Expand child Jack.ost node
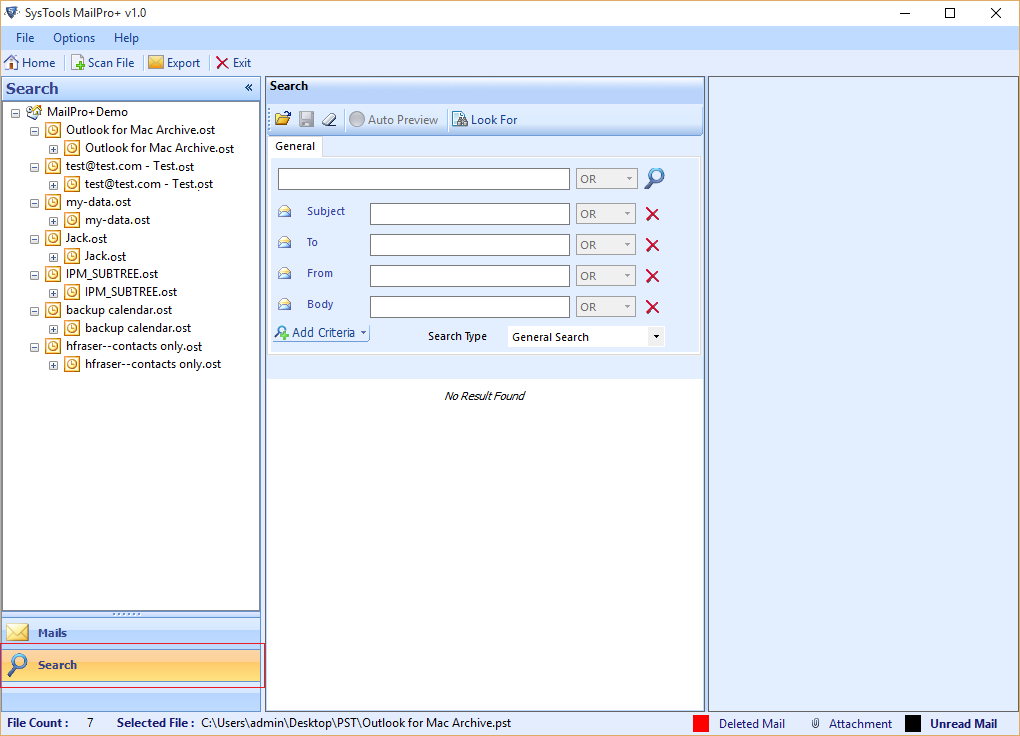The width and height of the screenshot is (1020, 736). tap(53, 258)
